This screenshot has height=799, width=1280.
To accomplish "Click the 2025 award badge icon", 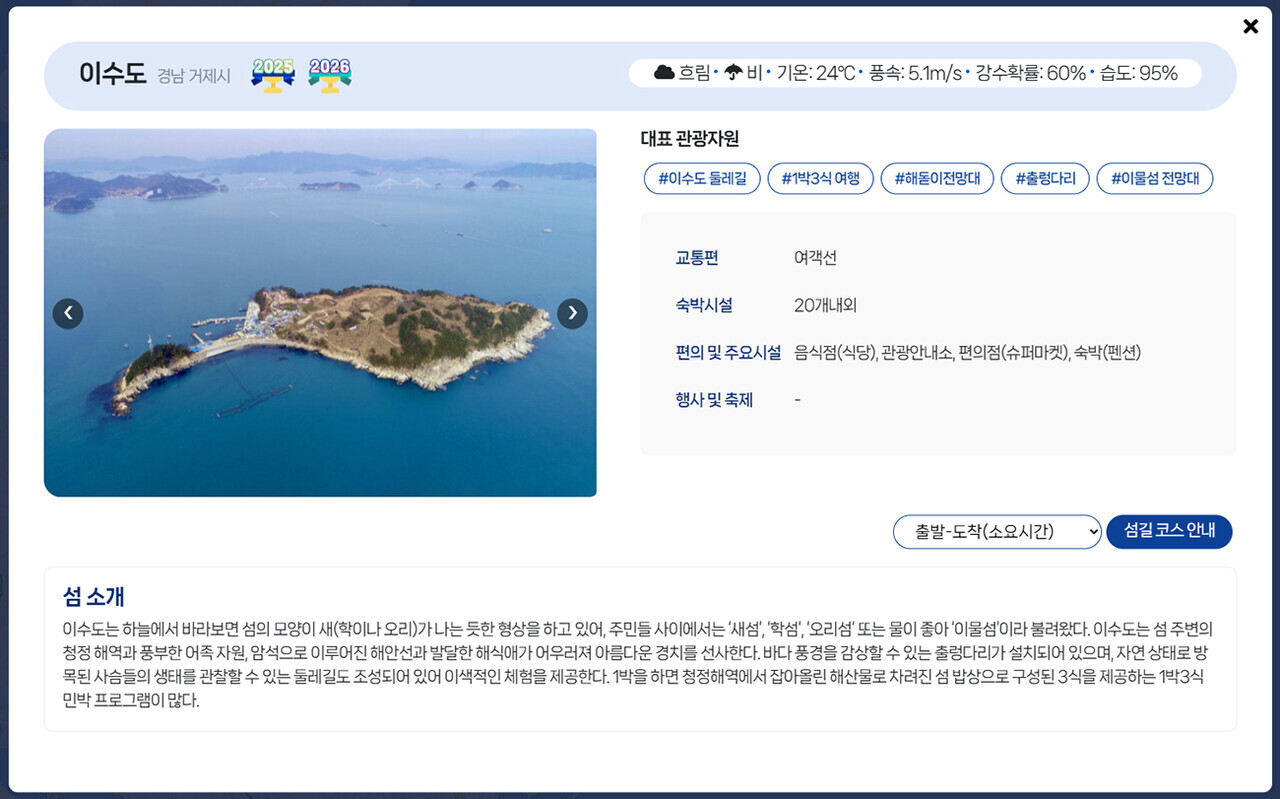I will click(273, 75).
